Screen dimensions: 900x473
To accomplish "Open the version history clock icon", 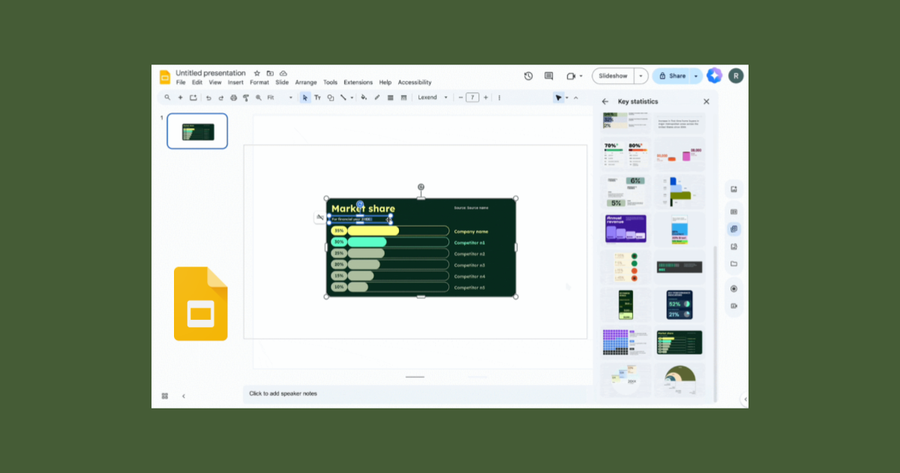I will (x=529, y=76).
